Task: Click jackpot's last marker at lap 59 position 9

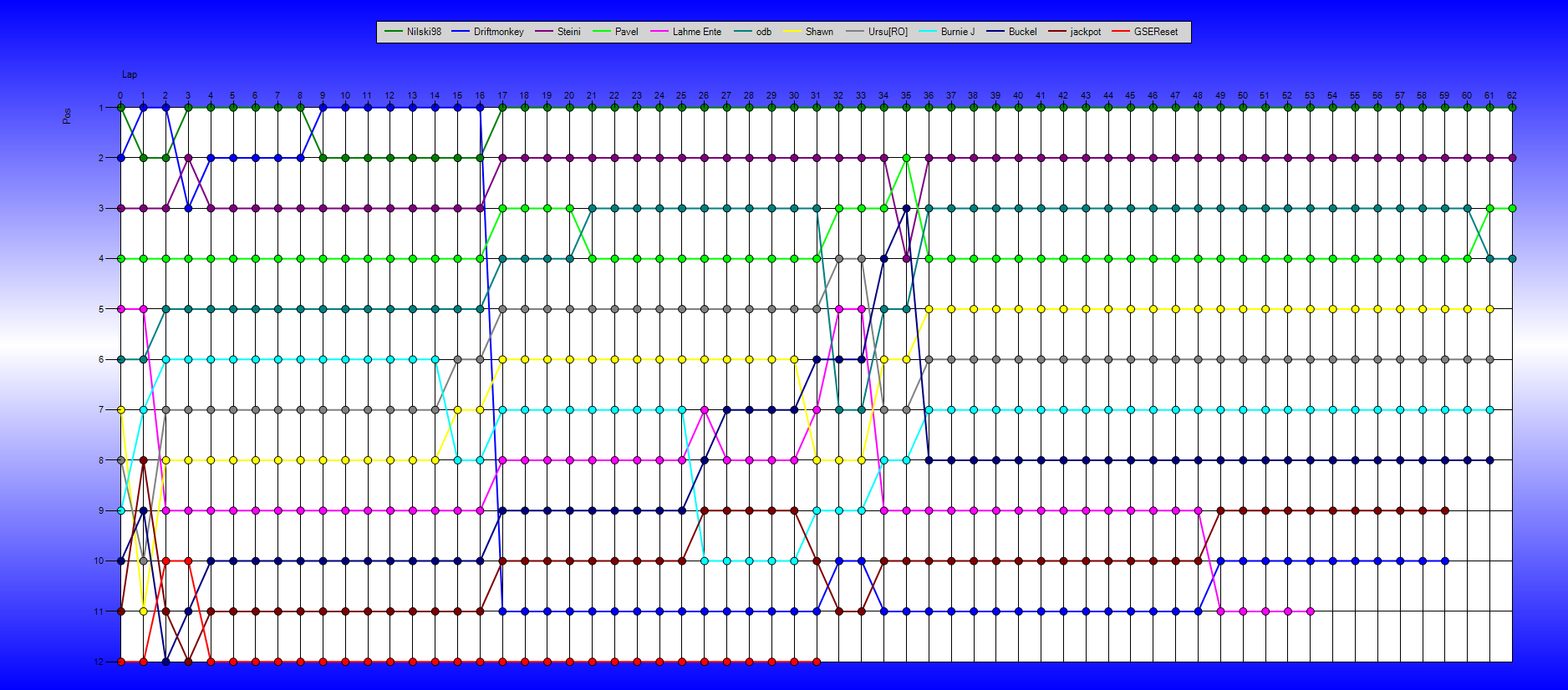Action: pos(1444,510)
